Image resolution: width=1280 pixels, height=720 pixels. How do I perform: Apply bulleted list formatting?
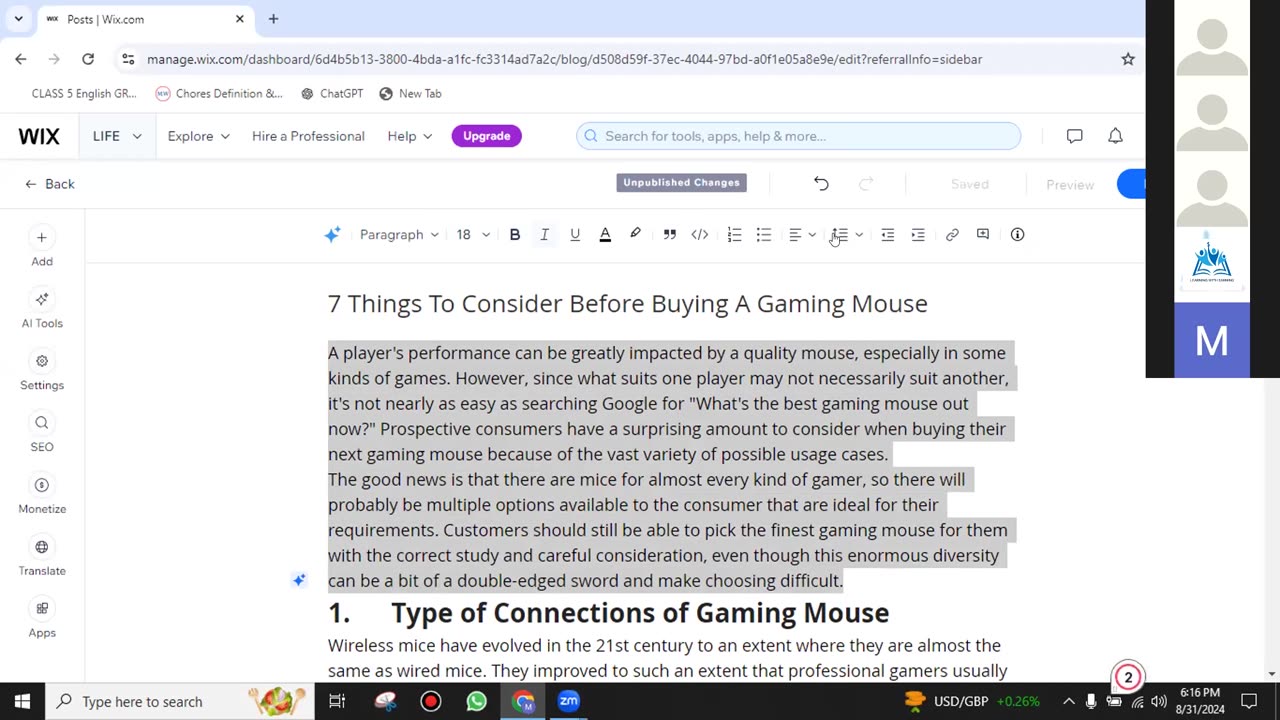764,235
